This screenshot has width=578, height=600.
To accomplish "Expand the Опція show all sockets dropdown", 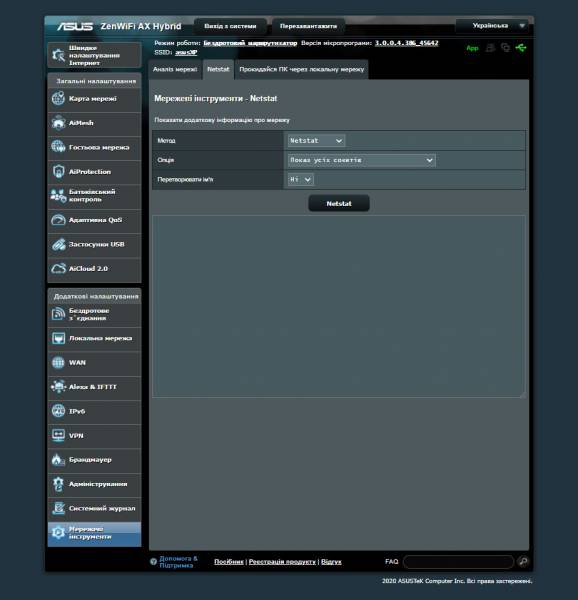I will pyautogui.click(x=361, y=160).
